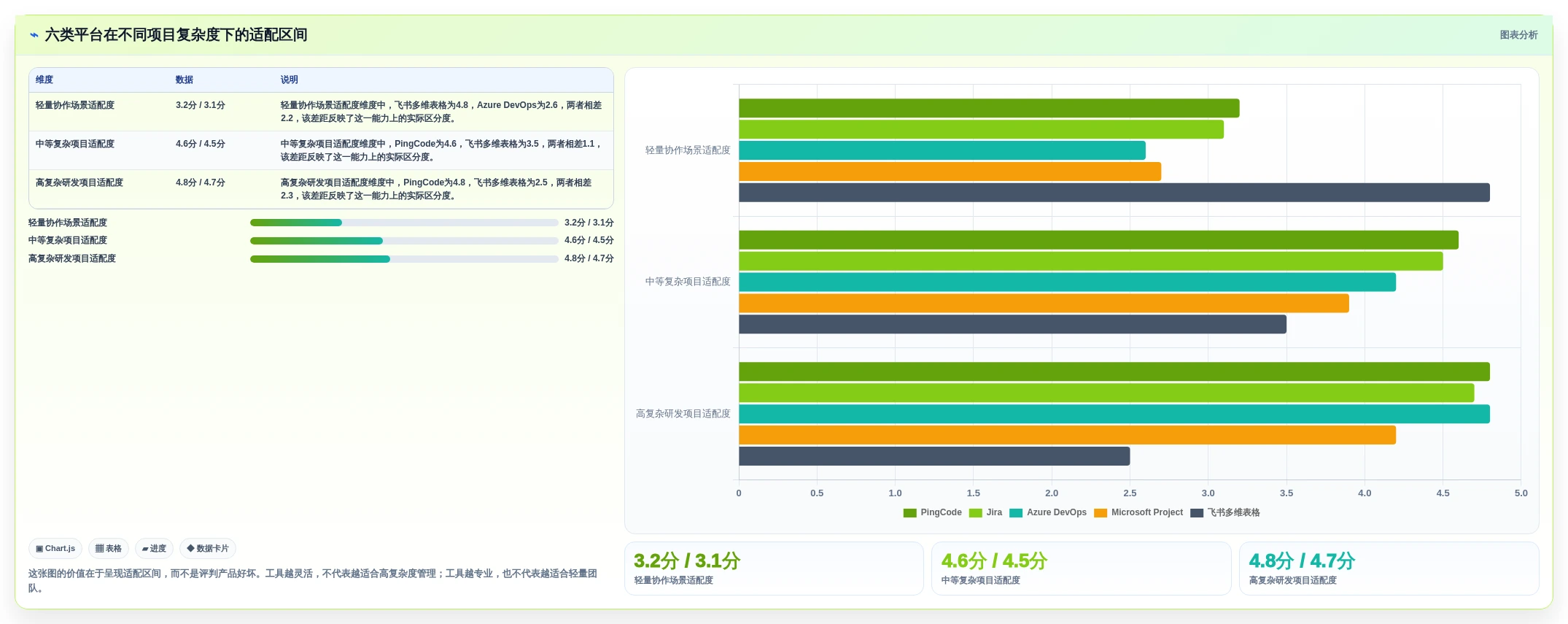Image resolution: width=1568 pixels, height=624 pixels.
Task: Click the 轻量协作场景适配度 progress bar
Action: (404, 223)
